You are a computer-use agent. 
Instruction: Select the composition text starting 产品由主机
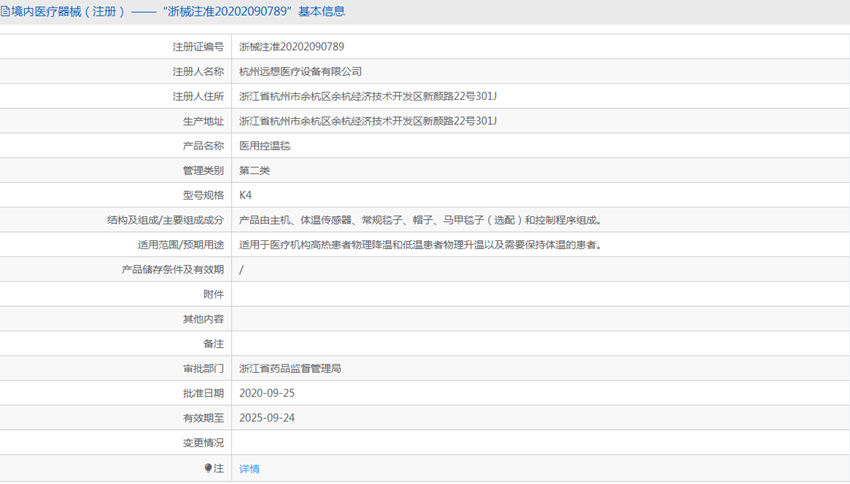421,220
